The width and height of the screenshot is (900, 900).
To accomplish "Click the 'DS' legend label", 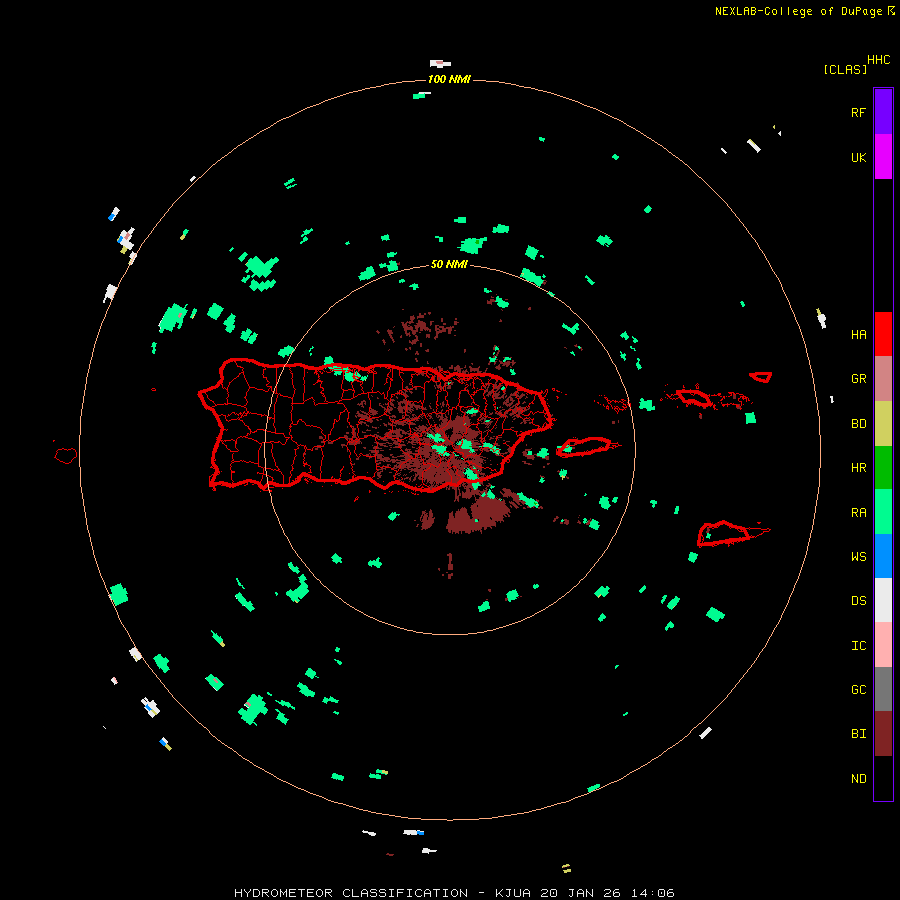I will (858, 601).
